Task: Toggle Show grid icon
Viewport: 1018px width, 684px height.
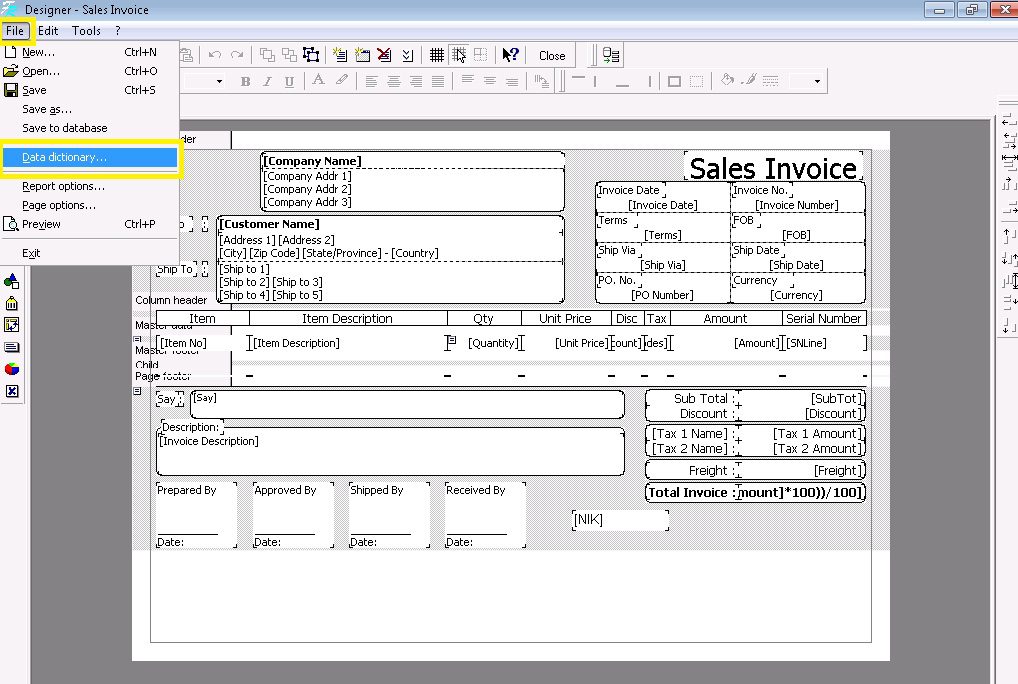Action: tap(437, 55)
